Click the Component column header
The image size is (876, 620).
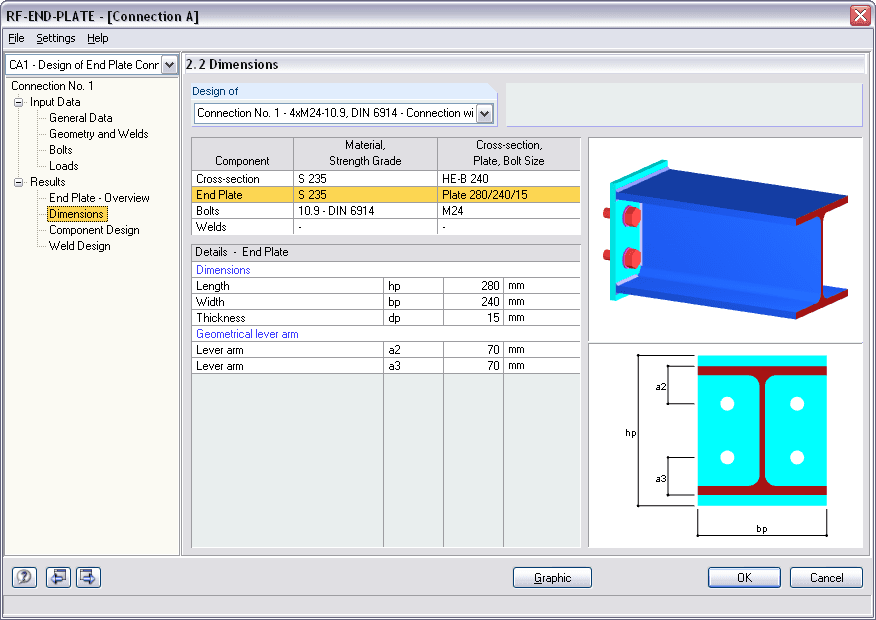[x=242, y=154]
